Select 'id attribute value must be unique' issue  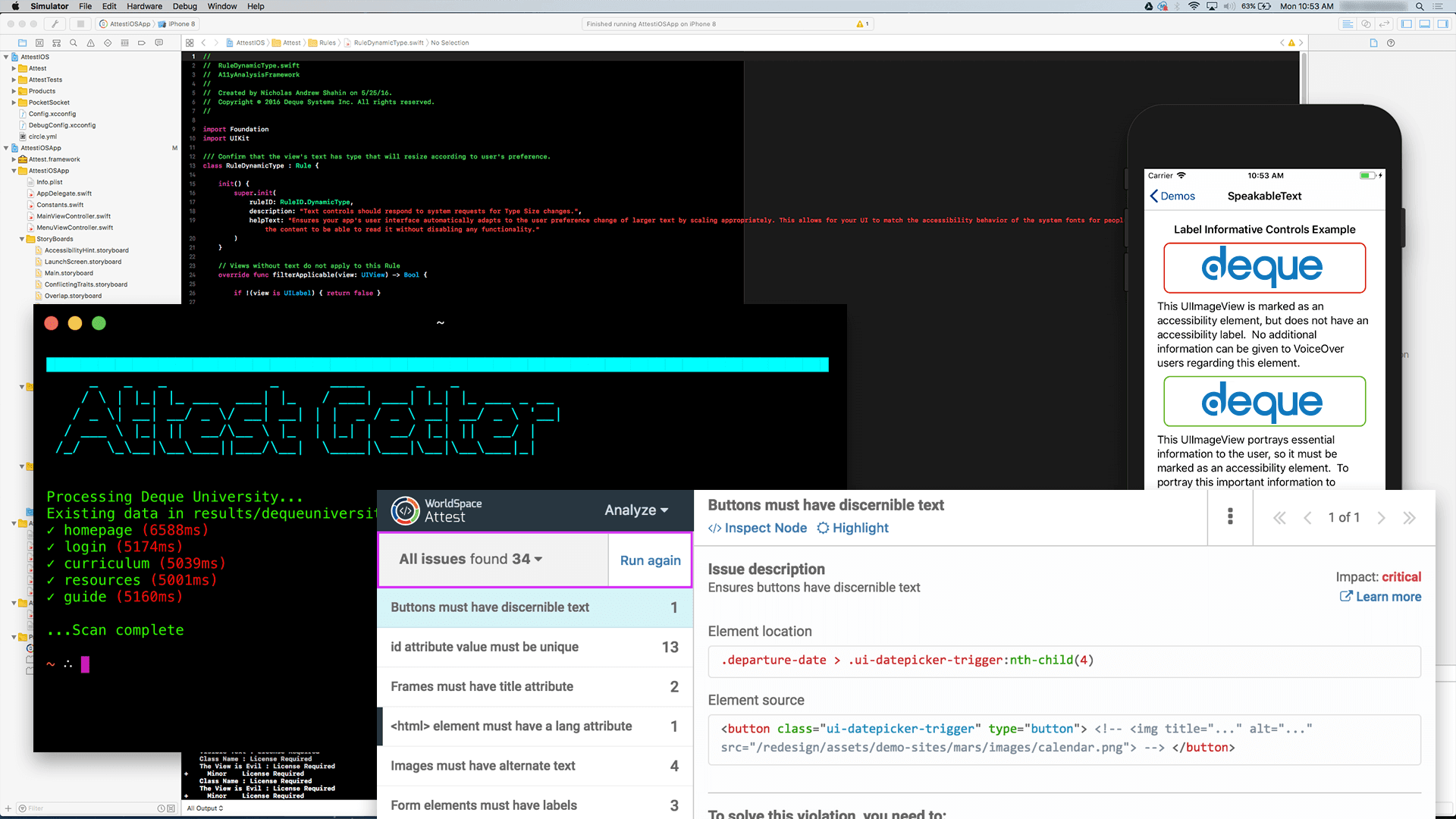[535, 647]
